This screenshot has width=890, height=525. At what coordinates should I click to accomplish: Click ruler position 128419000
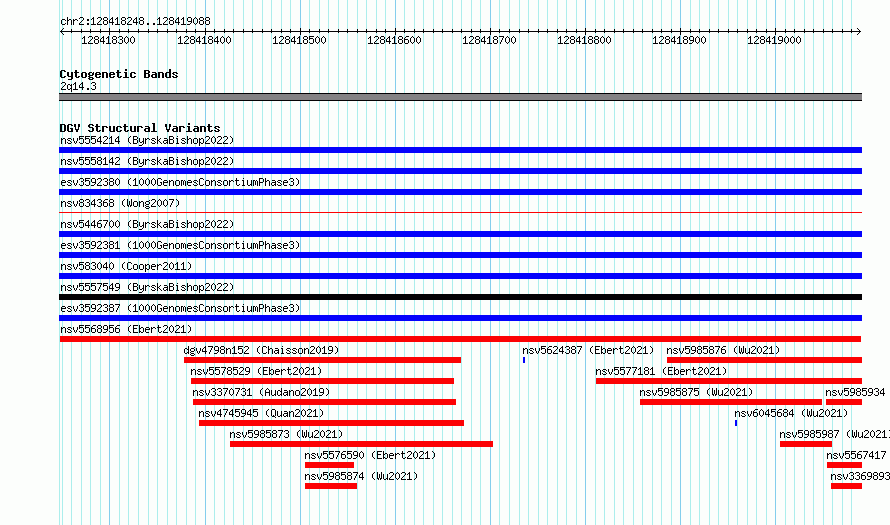click(x=774, y=40)
